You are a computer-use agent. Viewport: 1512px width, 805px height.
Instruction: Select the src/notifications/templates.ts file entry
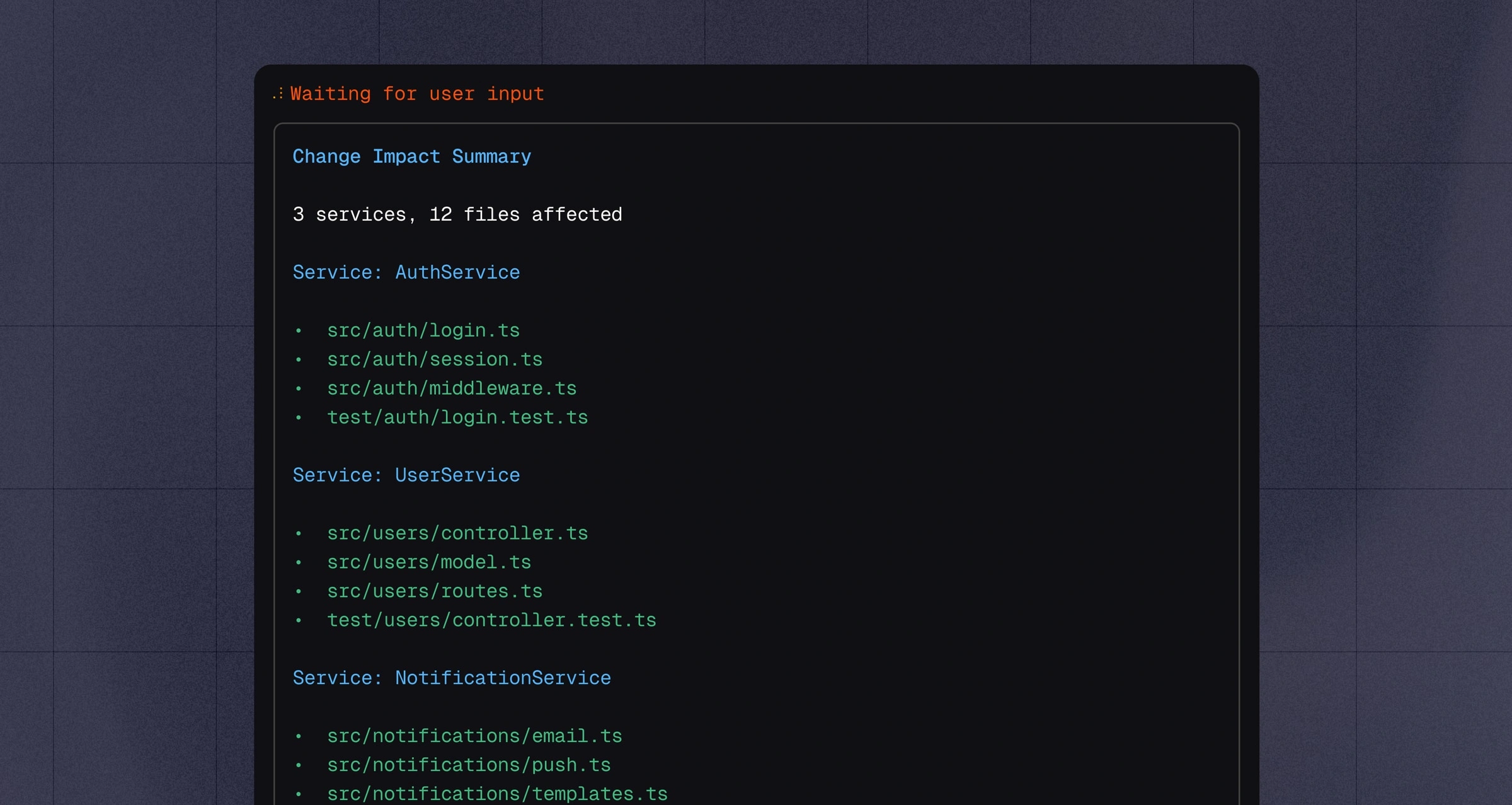coord(497,794)
